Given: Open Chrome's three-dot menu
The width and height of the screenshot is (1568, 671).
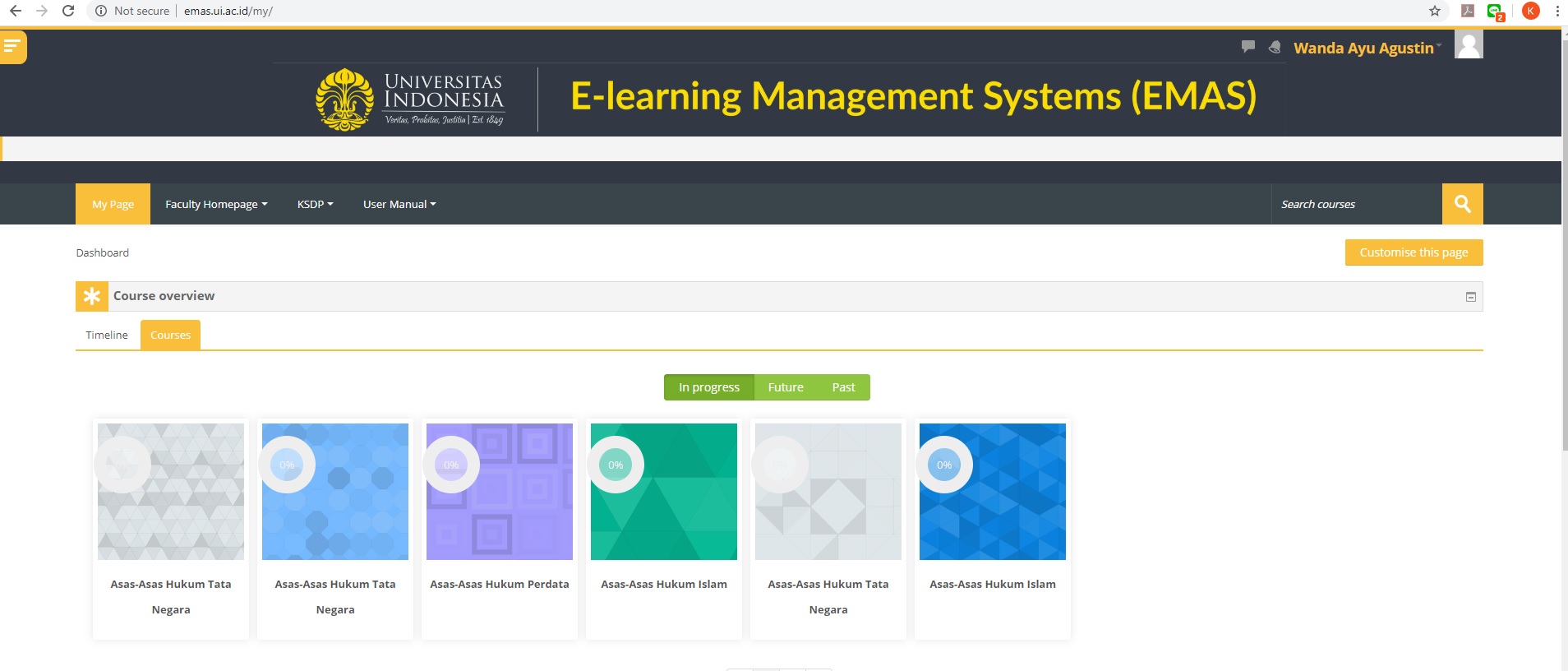Looking at the screenshot, I should (x=1557, y=11).
